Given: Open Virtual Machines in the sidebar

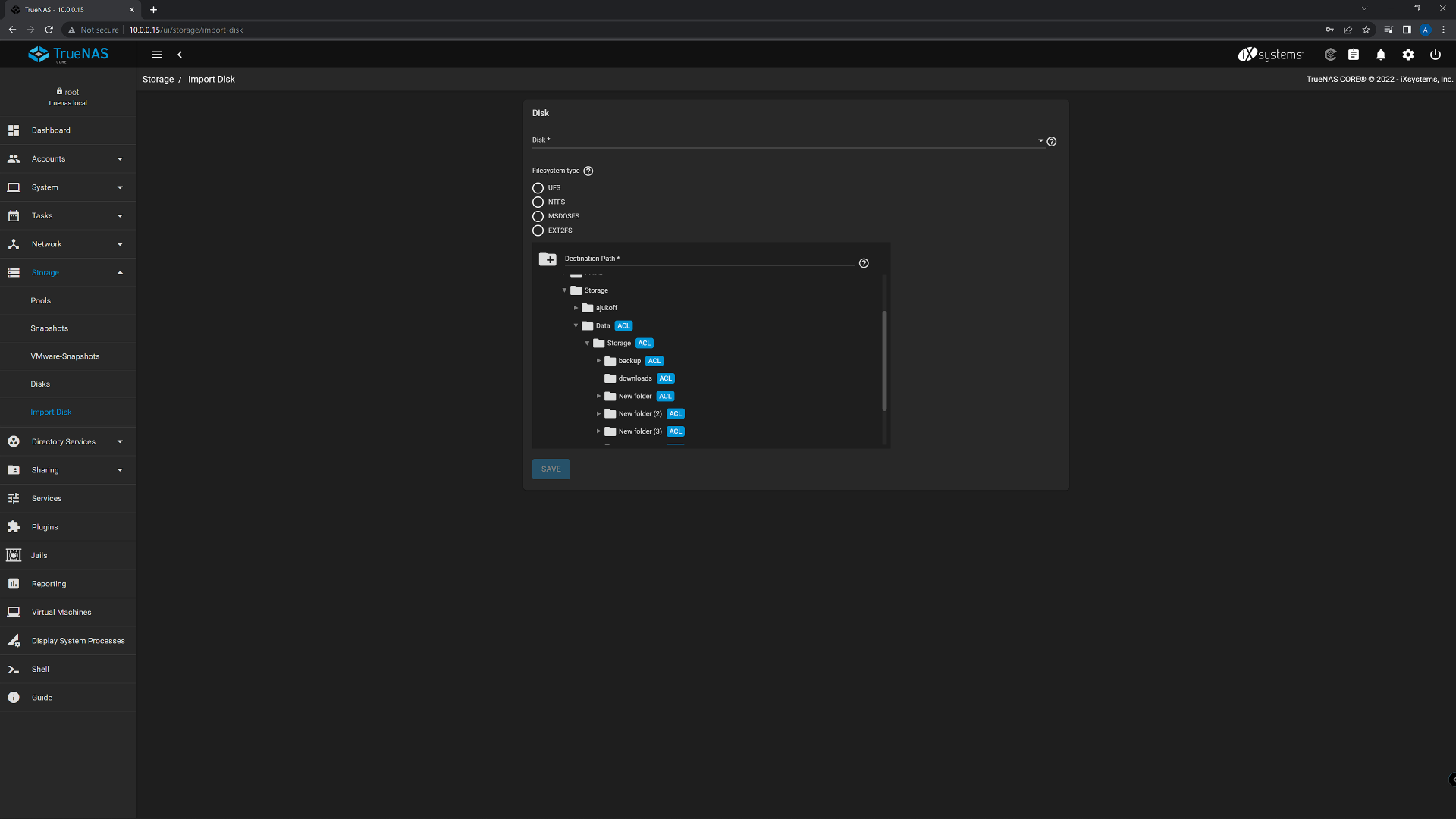Looking at the screenshot, I should click(x=68, y=612).
